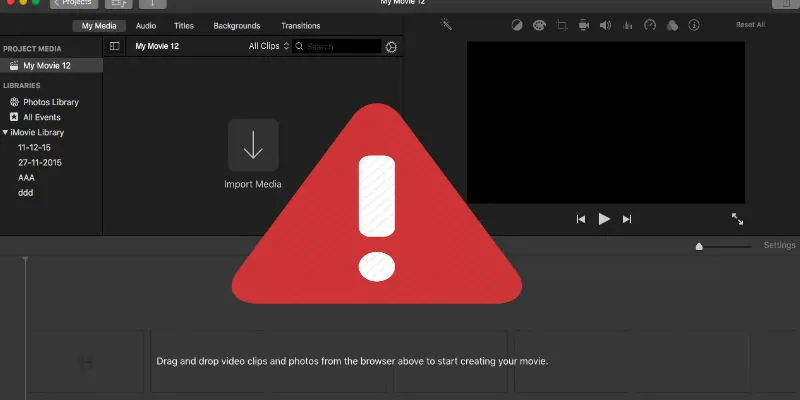This screenshot has width=800, height=400.
Task: Skip to previous clip in viewer
Action: (x=581, y=219)
